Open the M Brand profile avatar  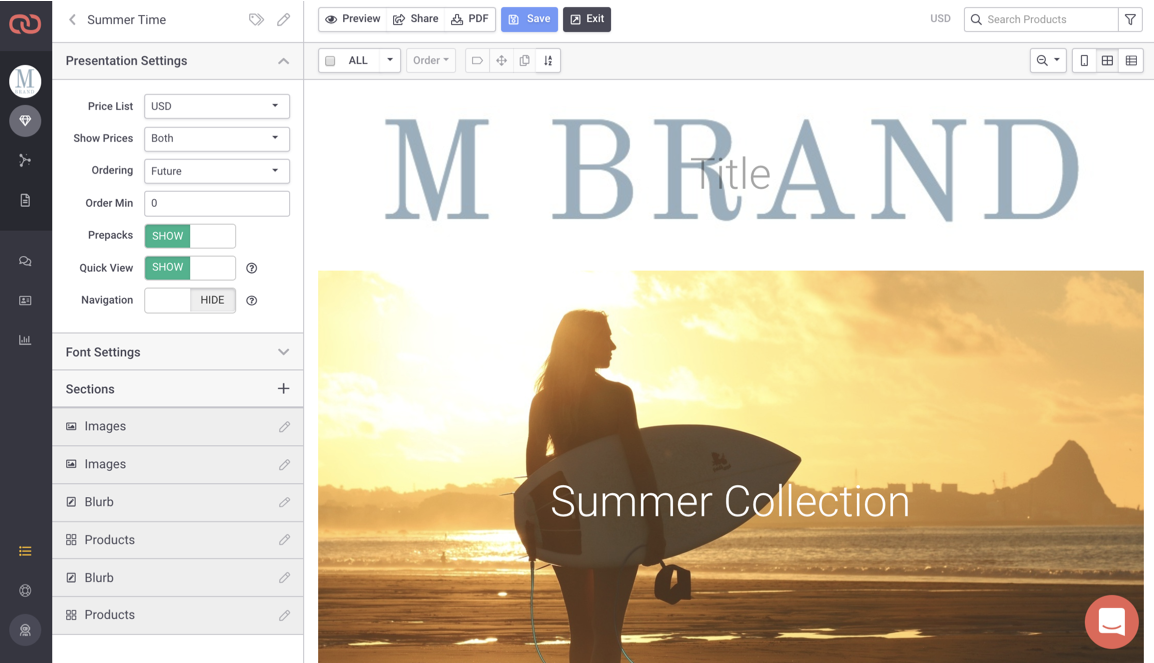point(25,81)
